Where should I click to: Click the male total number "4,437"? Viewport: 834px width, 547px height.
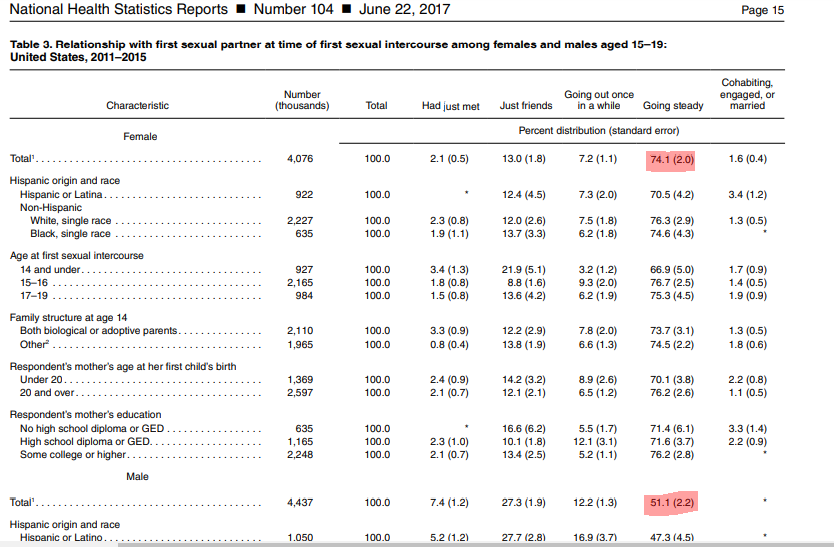[300, 502]
